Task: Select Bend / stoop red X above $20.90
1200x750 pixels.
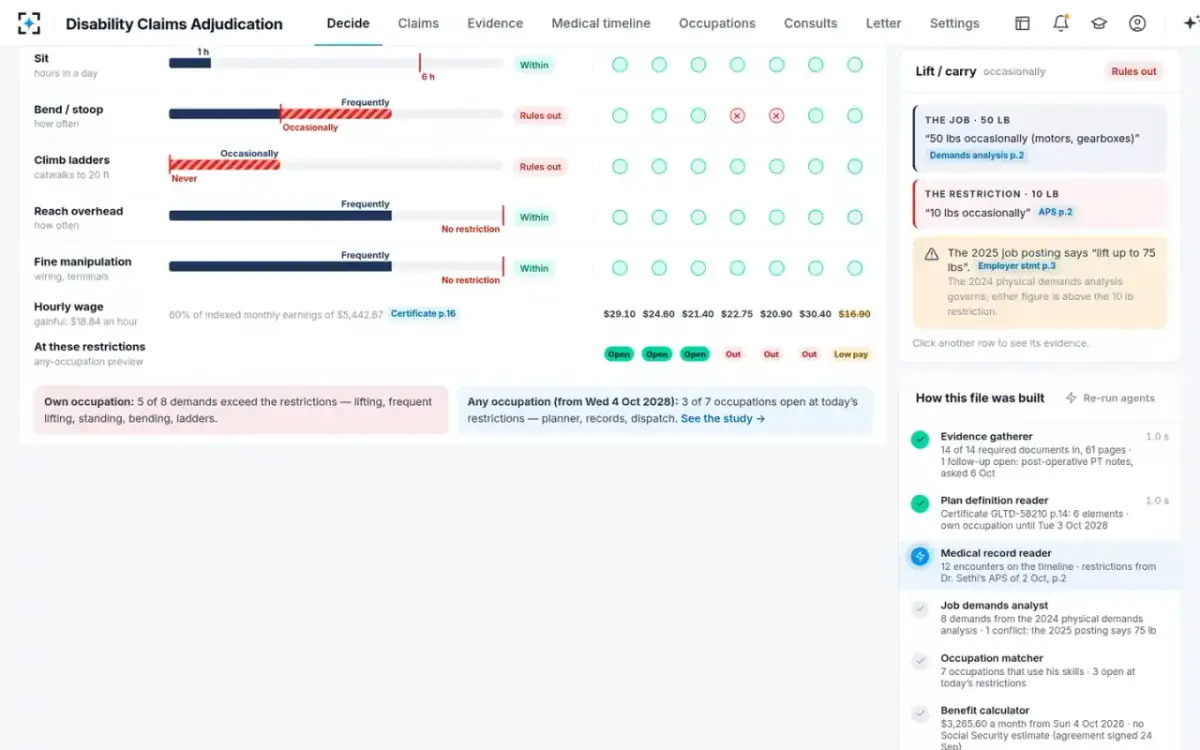Action: (x=776, y=116)
